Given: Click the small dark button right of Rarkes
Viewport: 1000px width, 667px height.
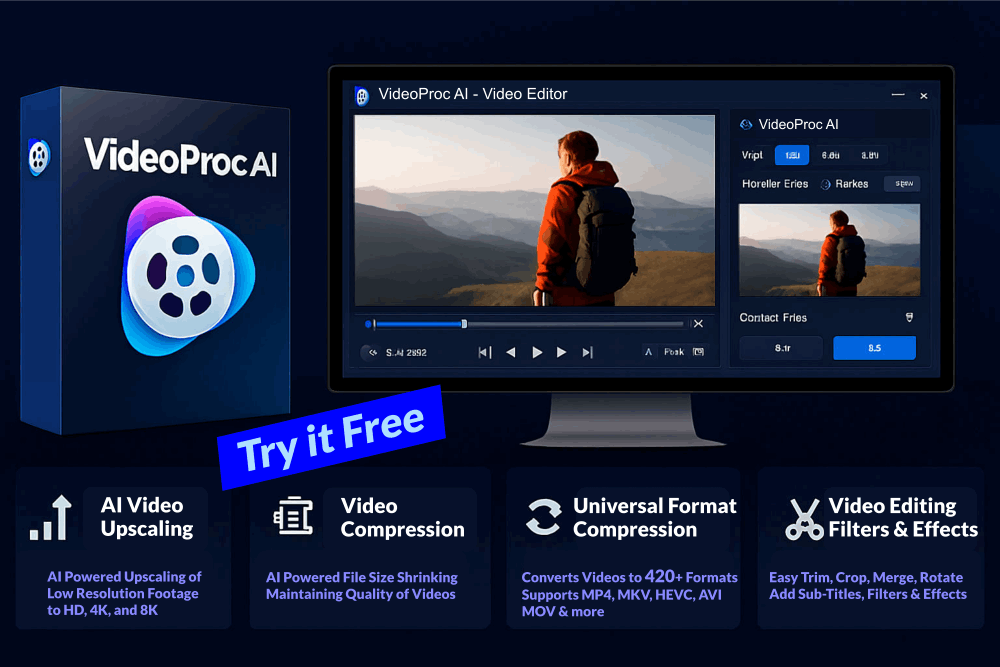Looking at the screenshot, I should (x=902, y=184).
